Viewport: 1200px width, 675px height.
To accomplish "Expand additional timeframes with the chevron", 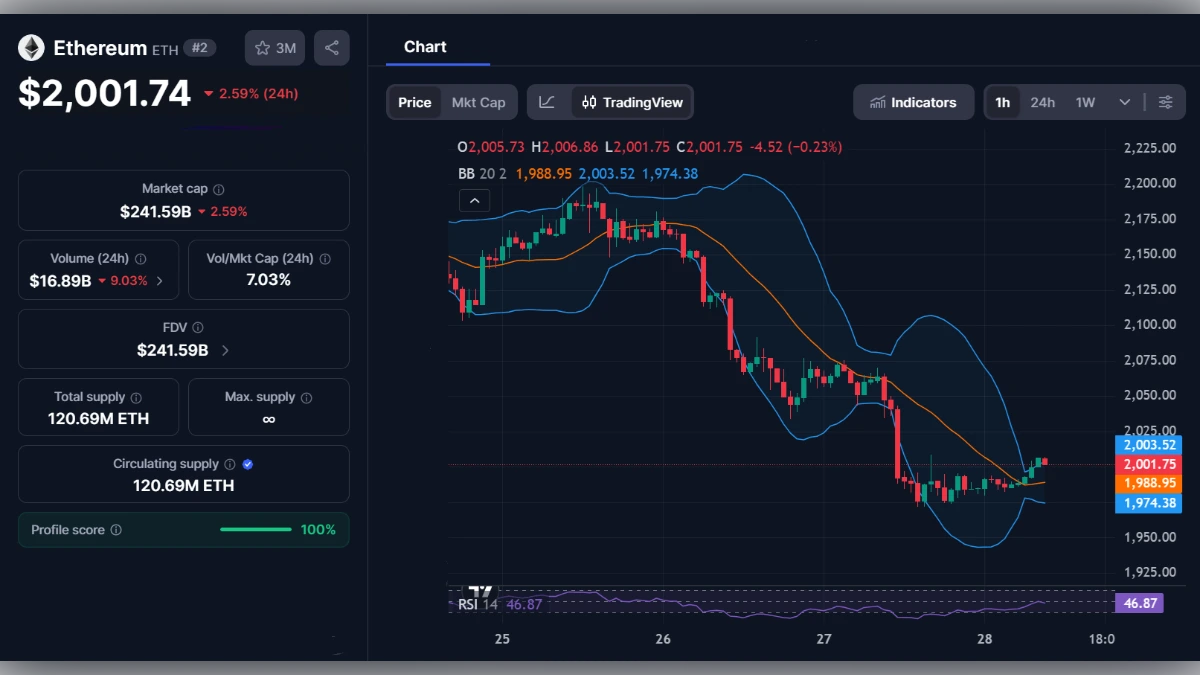I will pos(1124,101).
